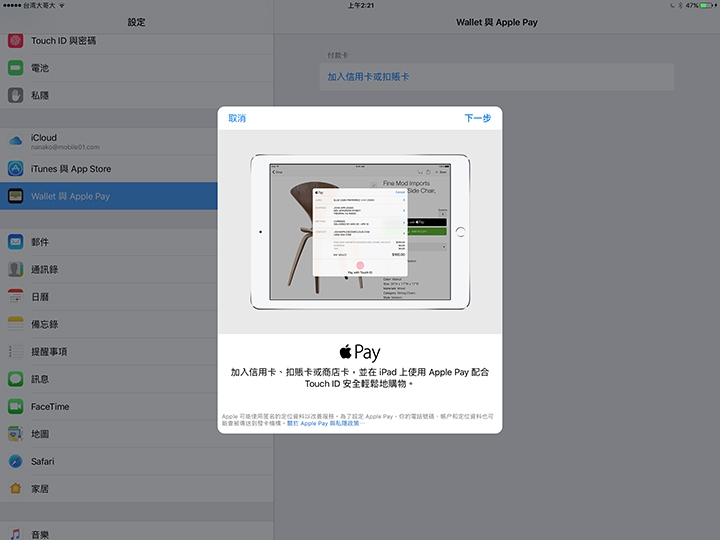Click the Wallet 與 Apple Pay page title
Screen dimensions: 720x540
496,22
